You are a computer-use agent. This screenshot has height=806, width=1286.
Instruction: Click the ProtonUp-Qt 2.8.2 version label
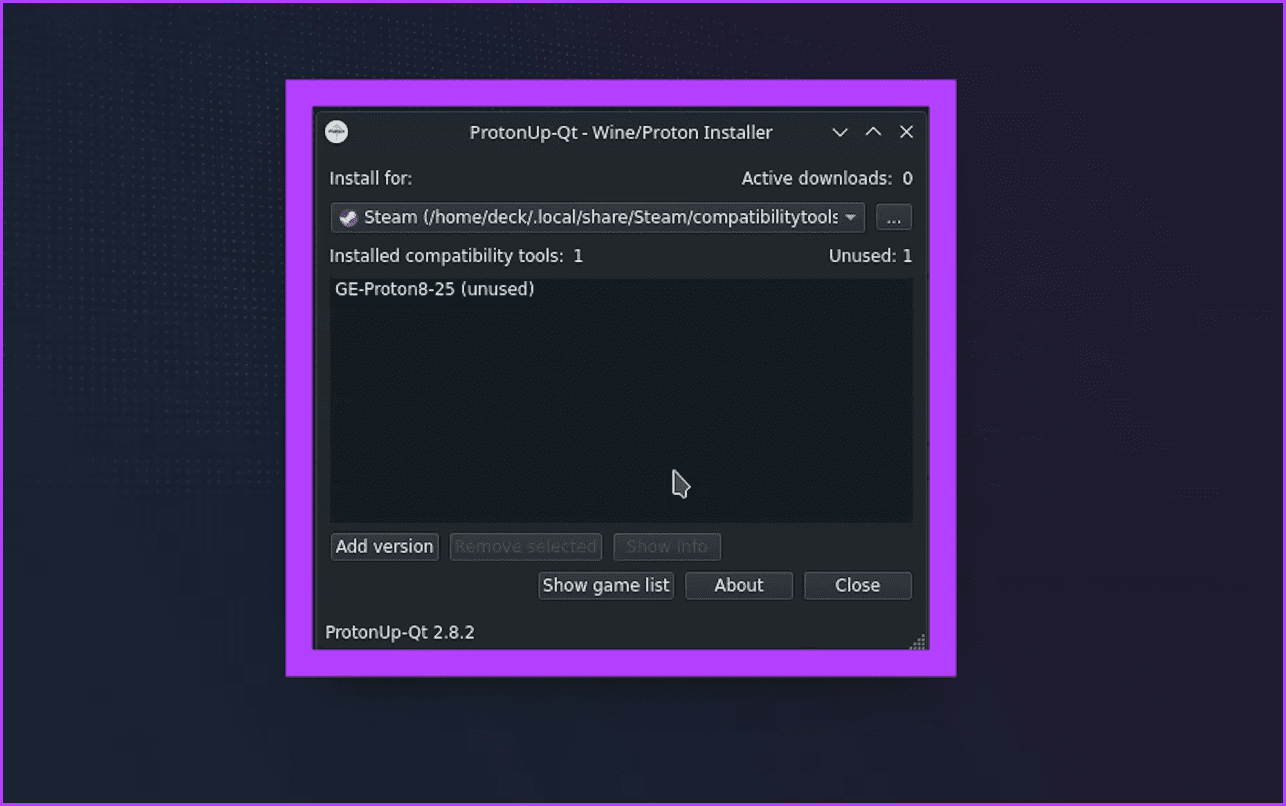click(x=400, y=632)
